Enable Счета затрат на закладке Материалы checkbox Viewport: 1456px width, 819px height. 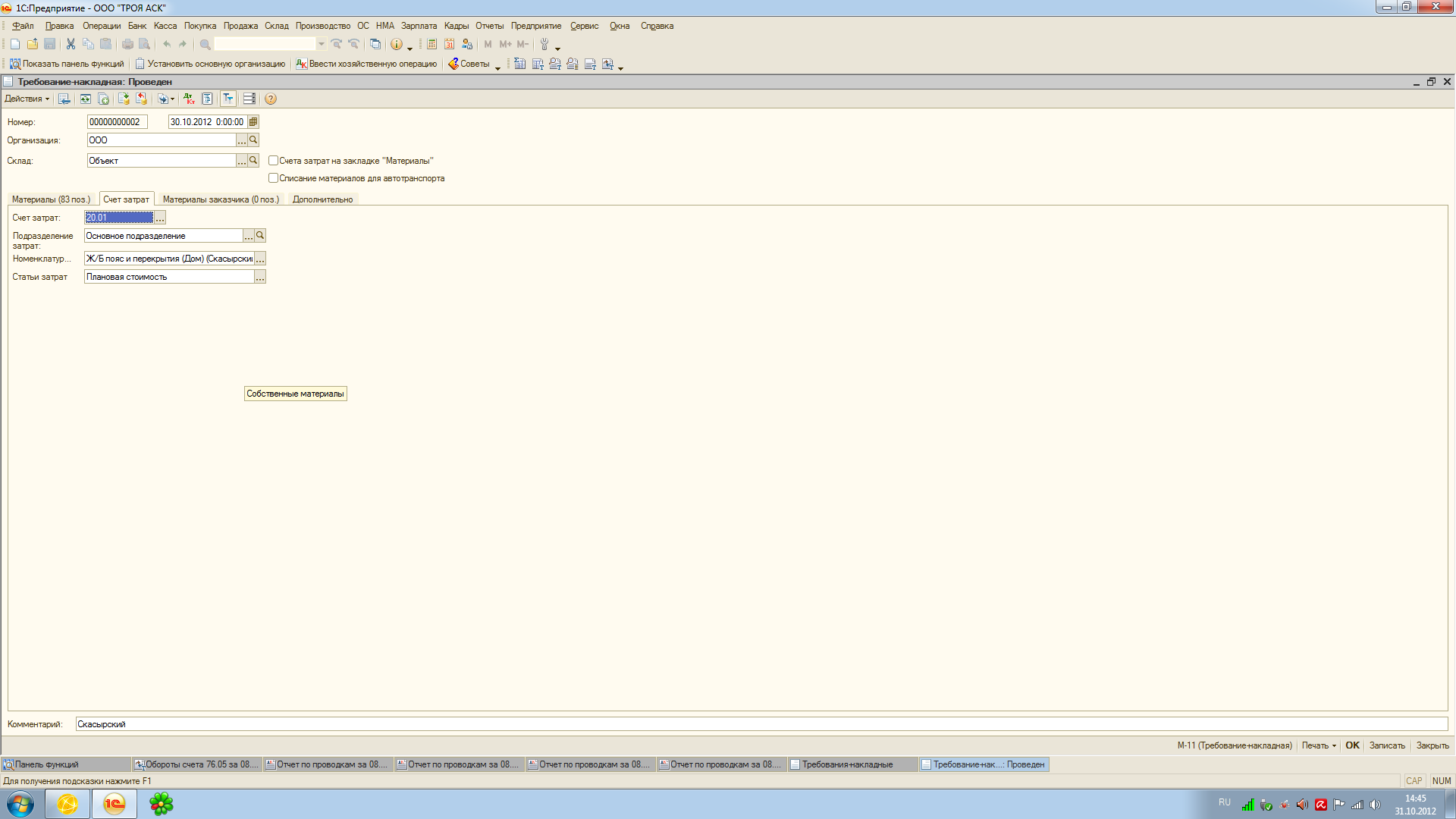click(273, 160)
